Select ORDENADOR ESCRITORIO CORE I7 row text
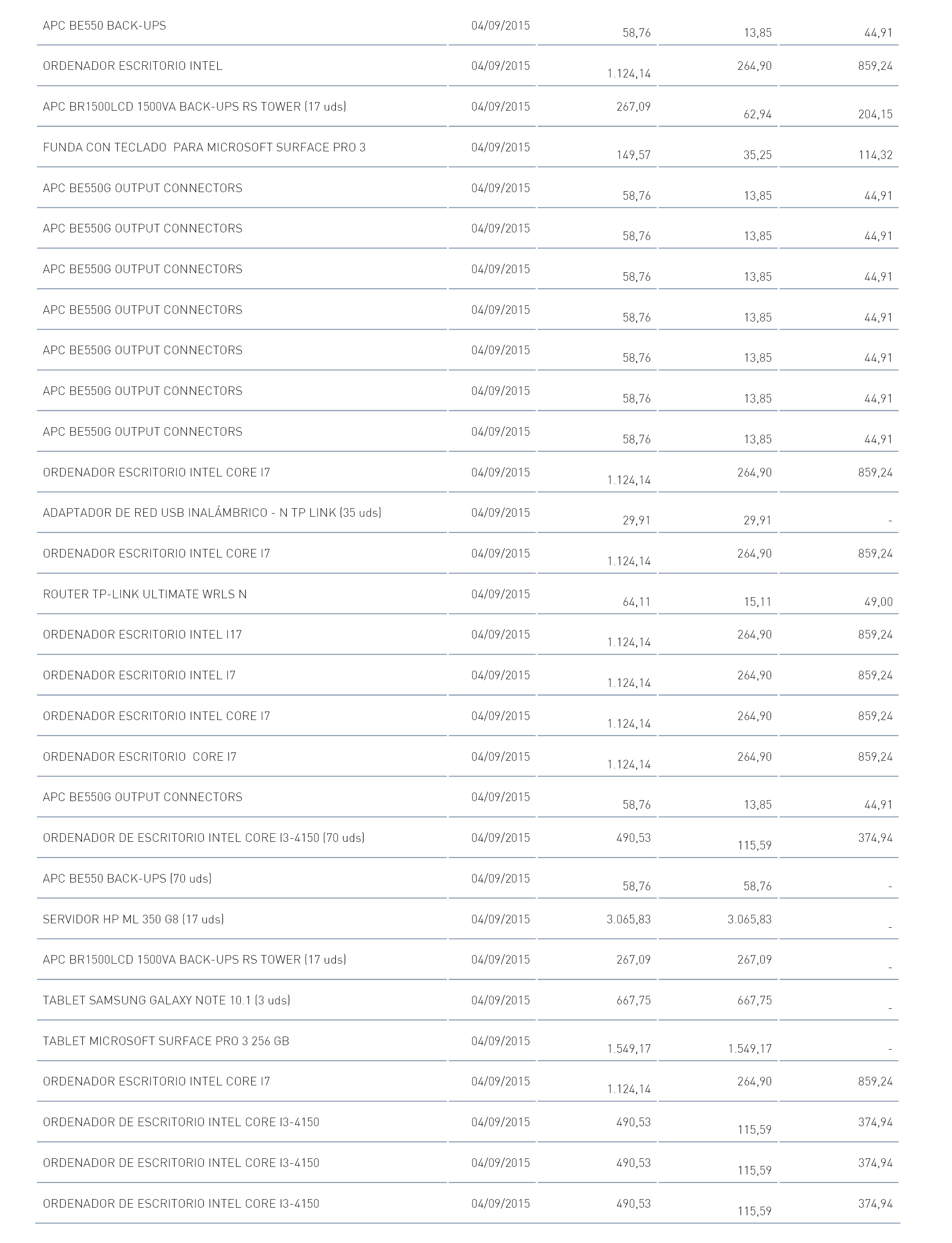The height and width of the screenshot is (1243, 952). (139, 757)
